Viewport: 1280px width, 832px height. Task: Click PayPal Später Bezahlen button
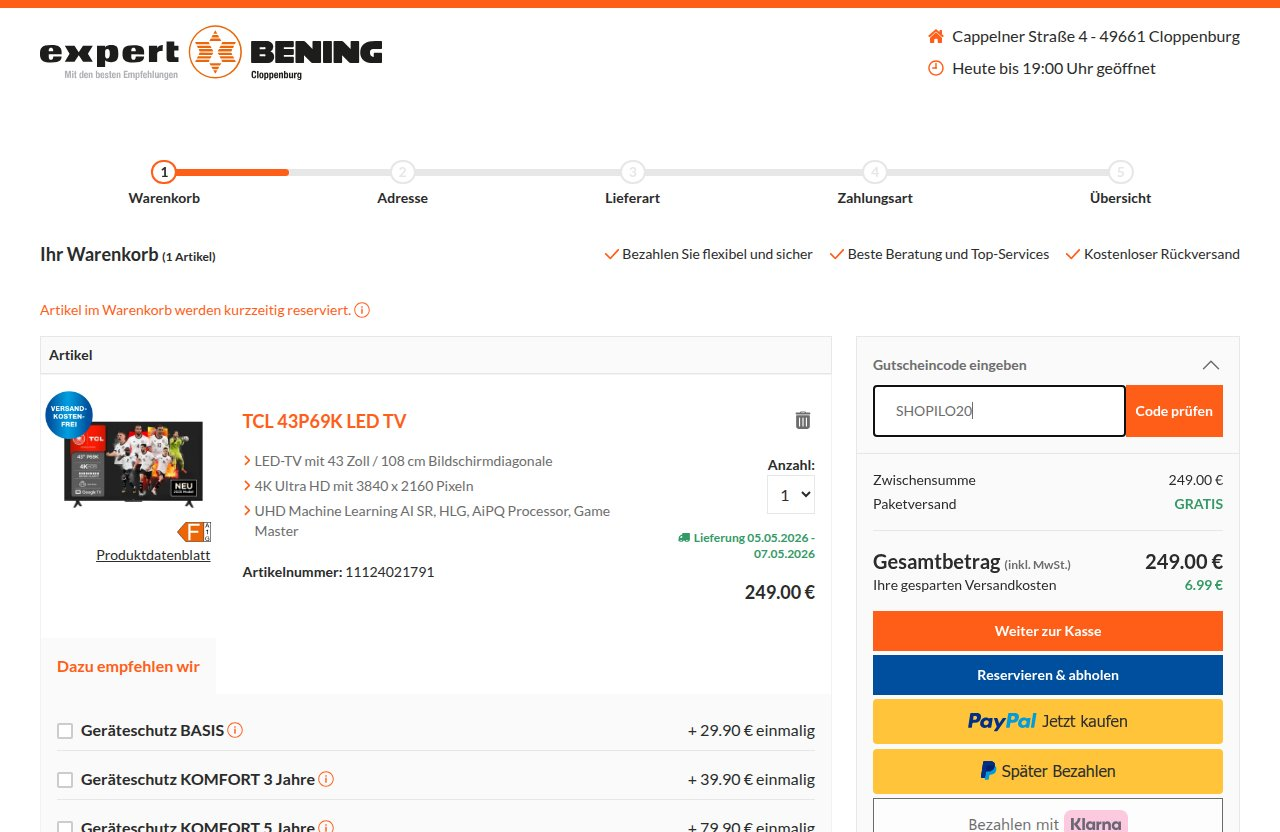point(1048,771)
